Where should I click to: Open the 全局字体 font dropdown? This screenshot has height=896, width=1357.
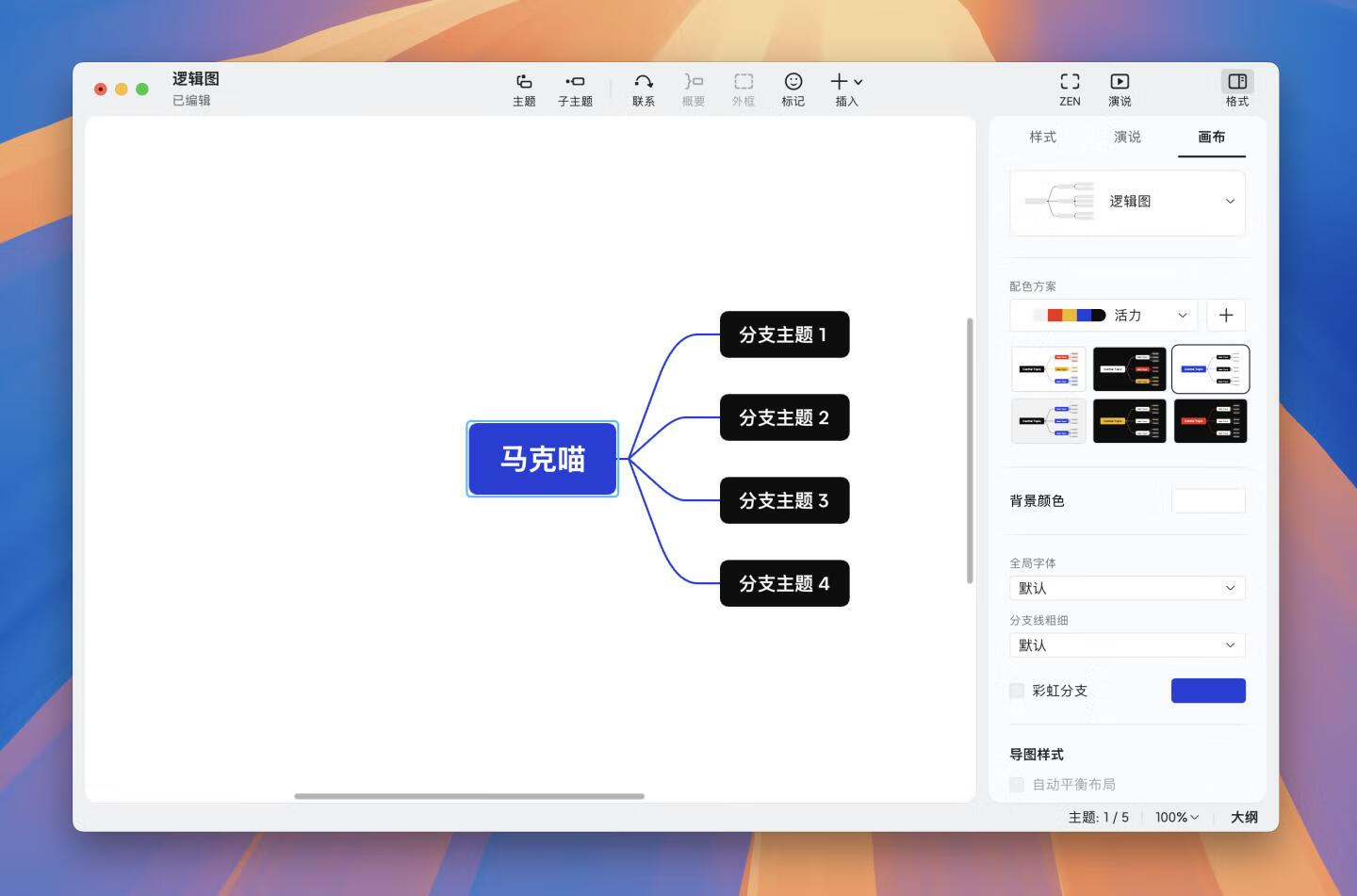(x=1127, y=588)
